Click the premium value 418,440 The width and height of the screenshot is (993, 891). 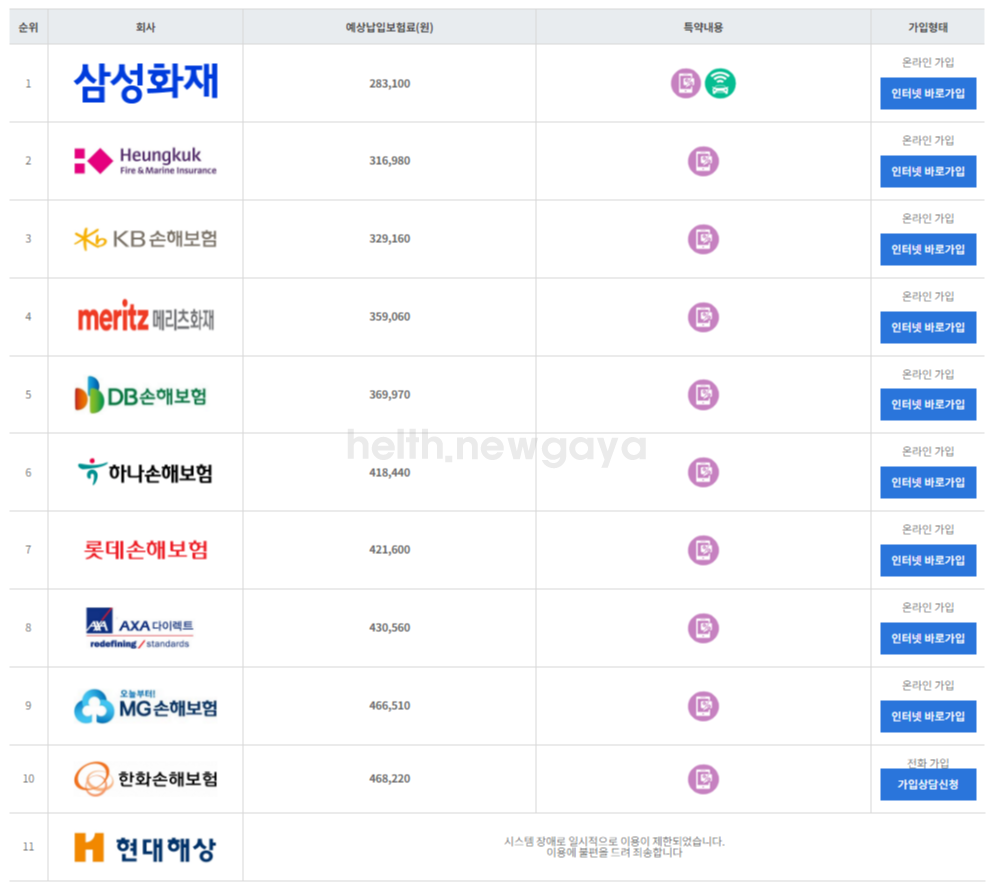click(389, 472)
